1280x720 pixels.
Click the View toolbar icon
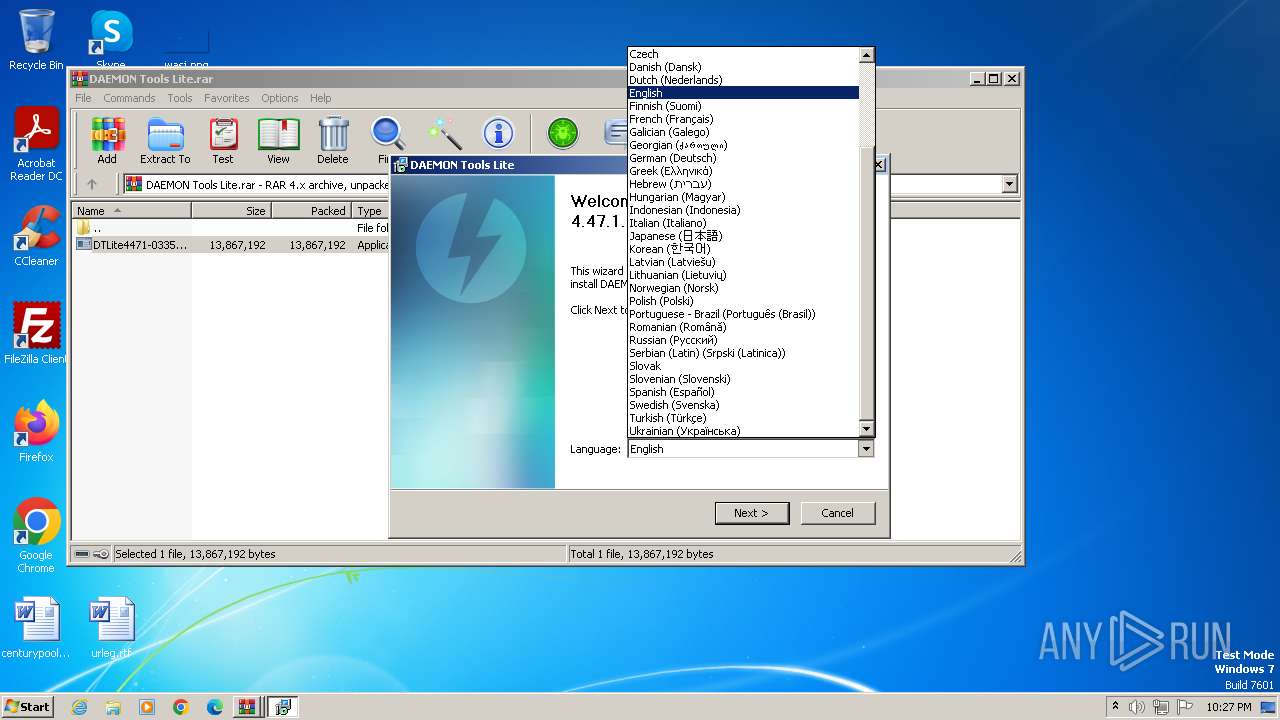point(278,140)
